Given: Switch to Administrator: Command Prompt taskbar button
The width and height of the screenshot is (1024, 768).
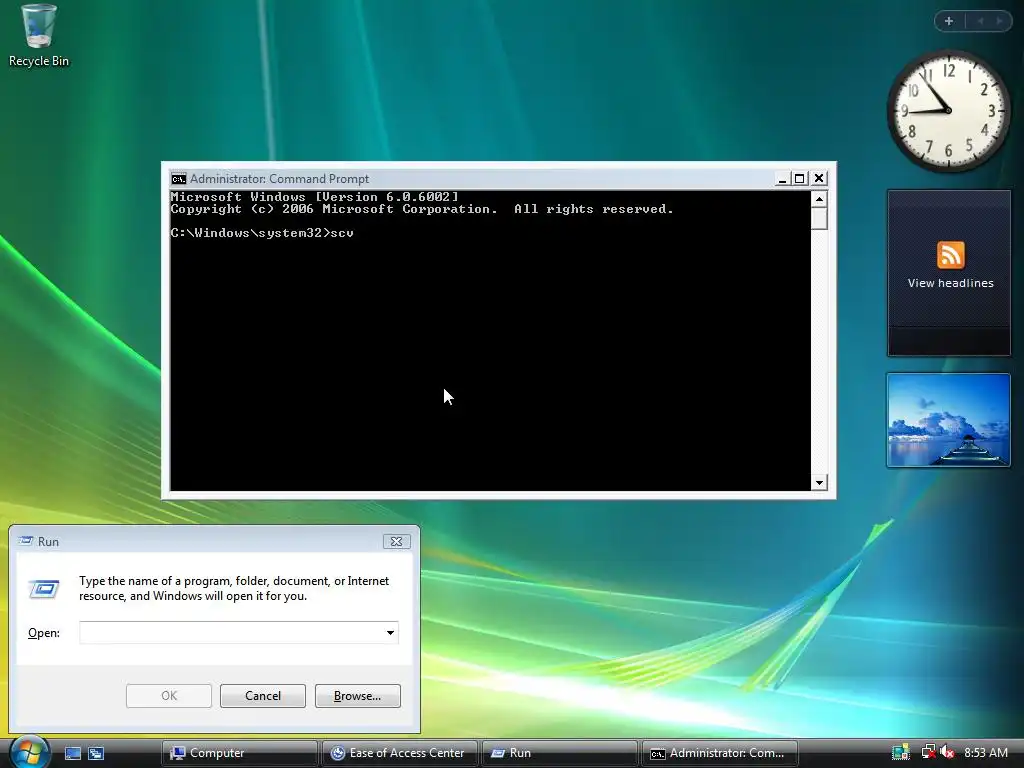Looking at the screenshot, I should tap(719, 753).
